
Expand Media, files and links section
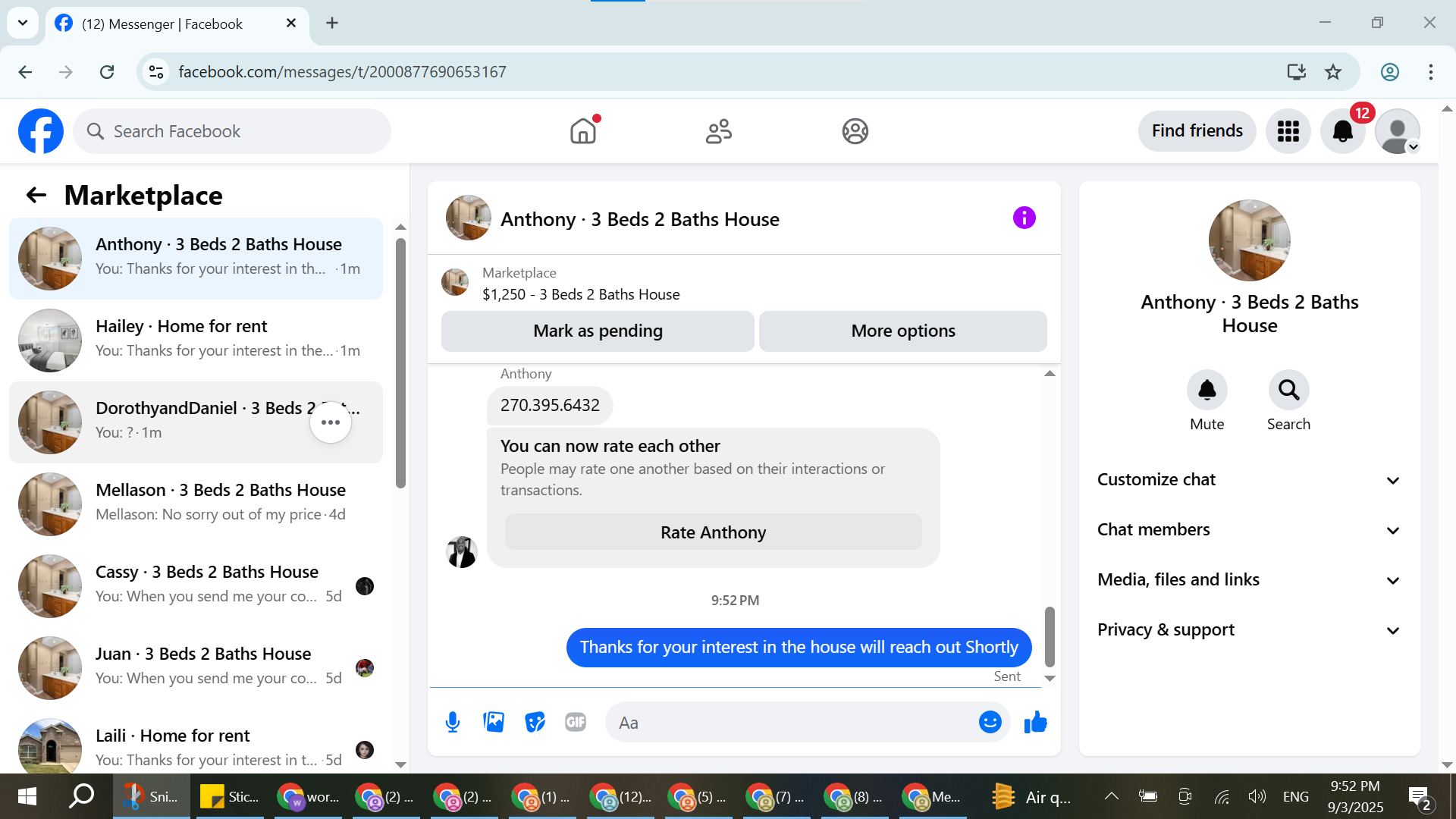[x=1249, y=580]
